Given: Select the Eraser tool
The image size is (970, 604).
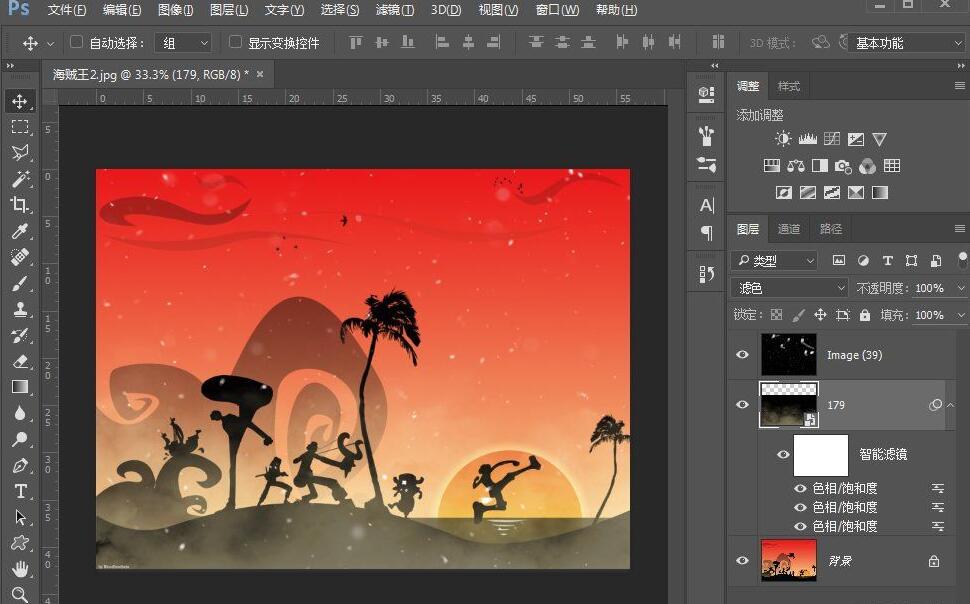Looking at the screenshot, I should tap(20, 361).
